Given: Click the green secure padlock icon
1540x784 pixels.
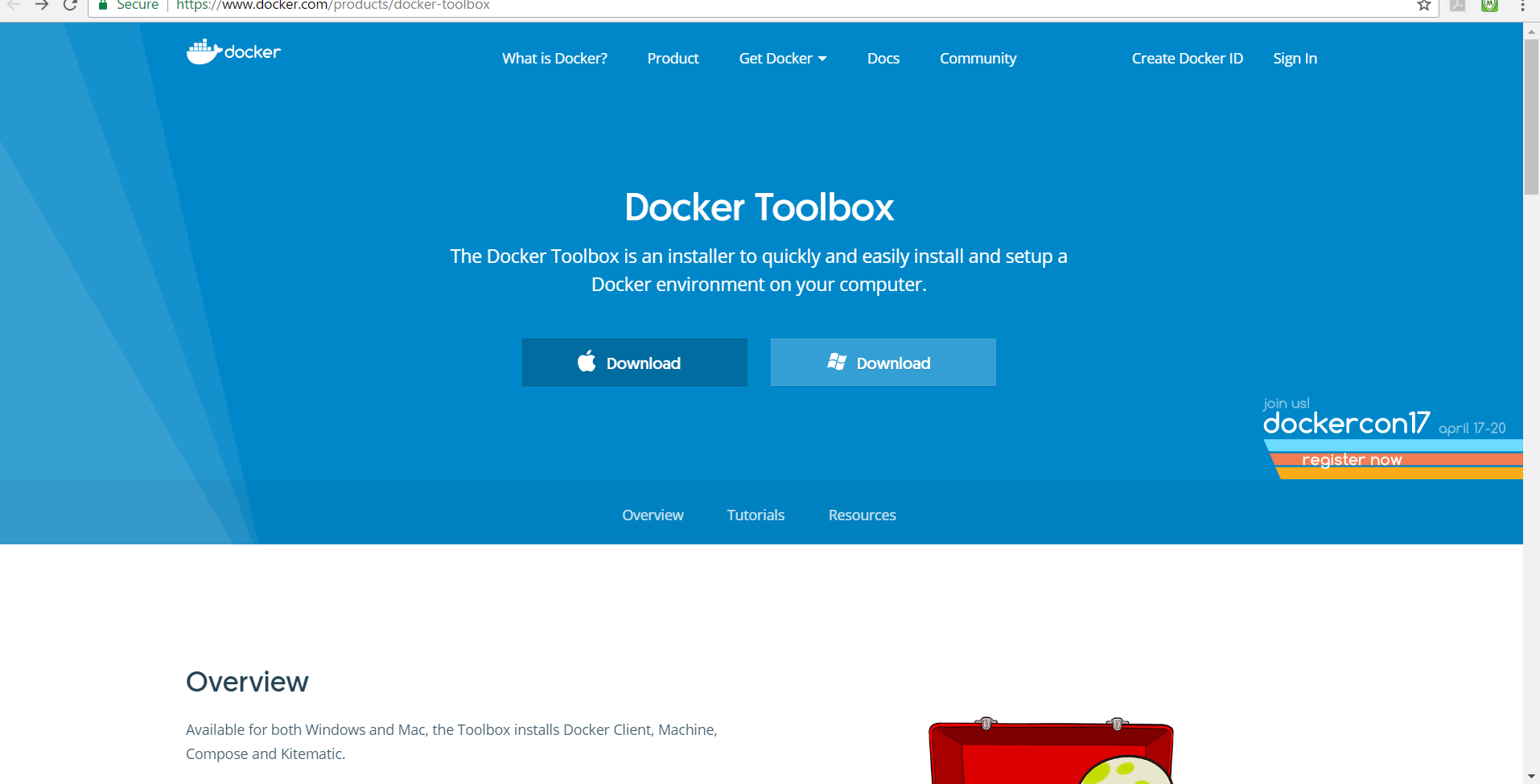Looking at the screenshot, I should coord(102,6).
